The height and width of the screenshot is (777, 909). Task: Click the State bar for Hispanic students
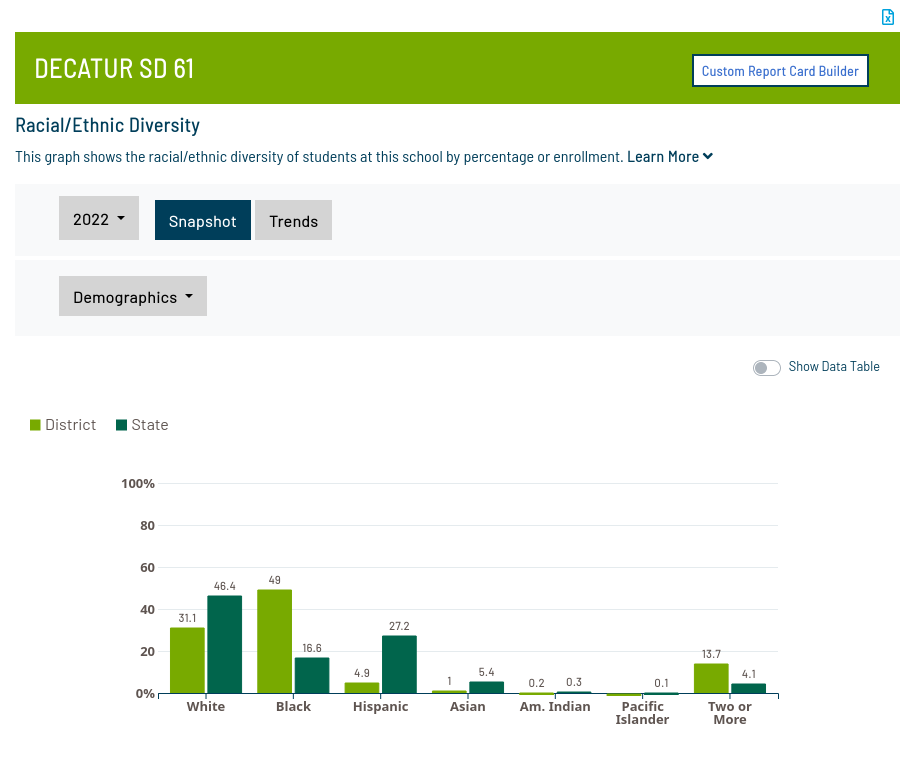pos(399,664)
